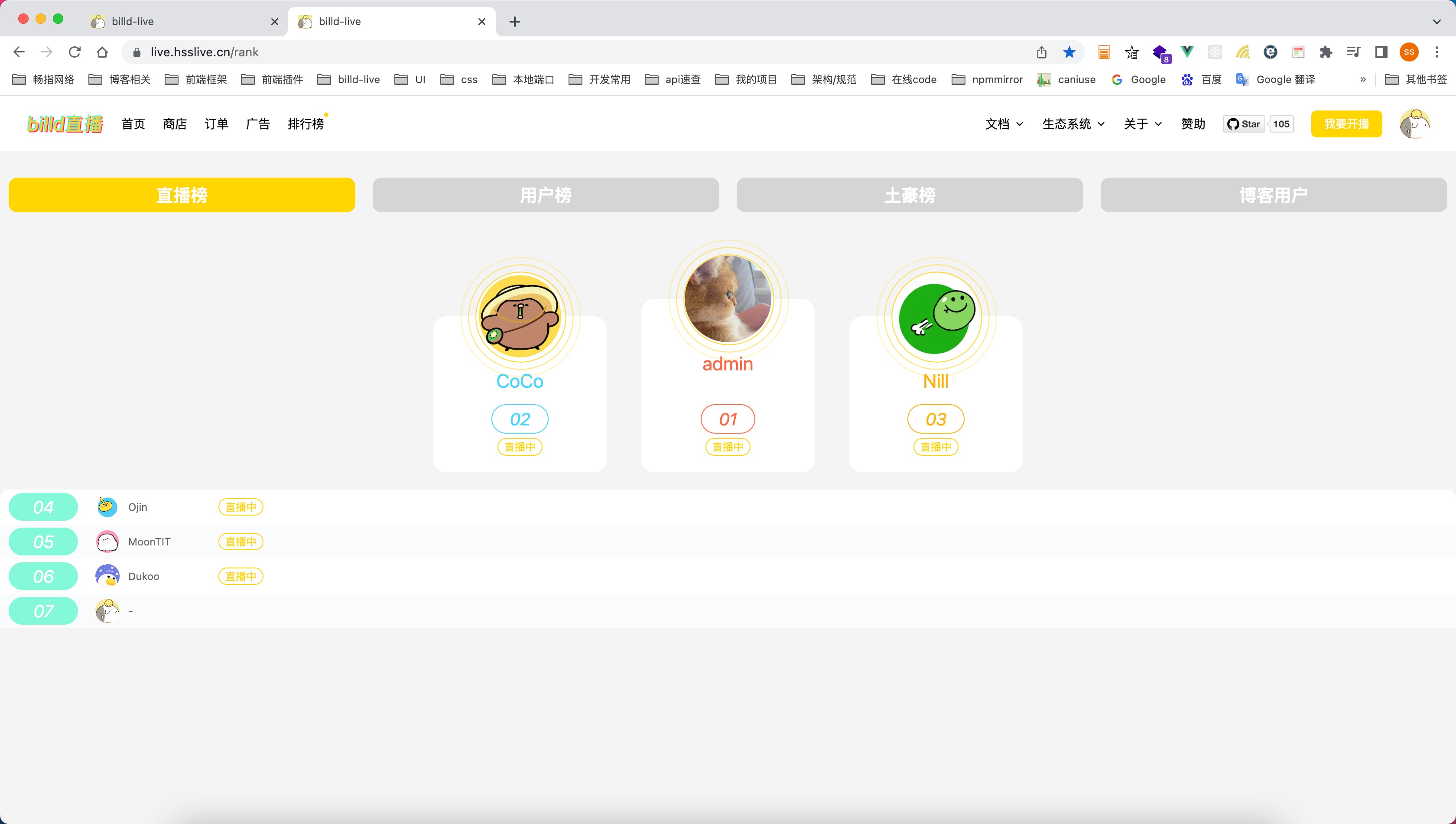Open the Vue devtools extension icon
The height and width of the screenshot is (824, 1456).
click(x=1187, y=52)
